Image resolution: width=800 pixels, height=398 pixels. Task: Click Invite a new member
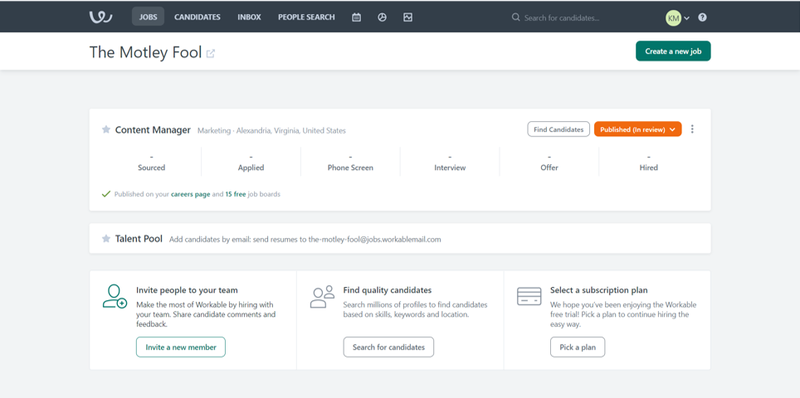[x=181, y=347]
